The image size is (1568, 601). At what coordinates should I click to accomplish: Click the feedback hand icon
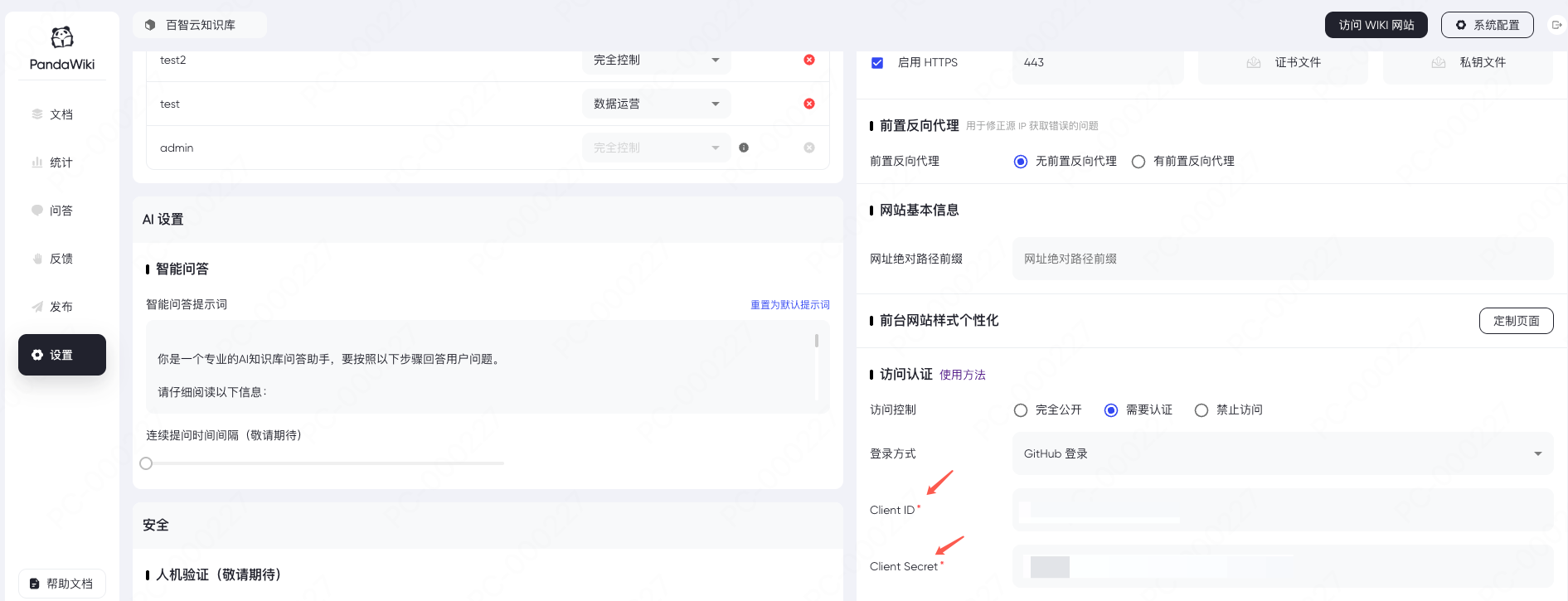coord(37,259)
